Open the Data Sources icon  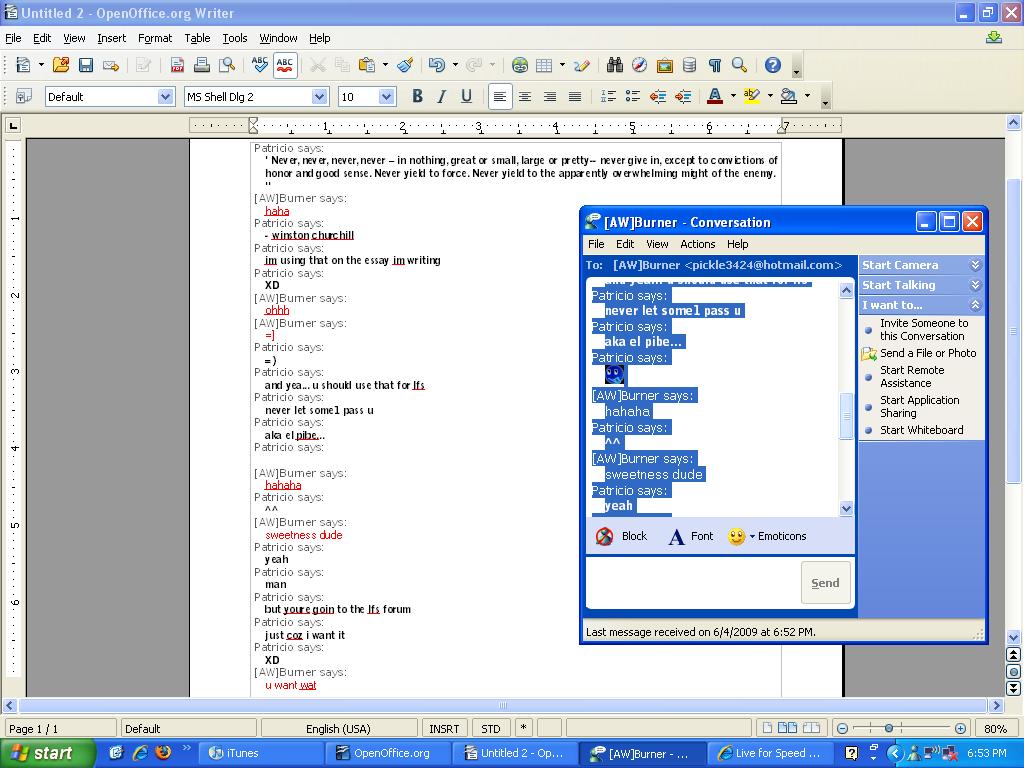(689, 65)
